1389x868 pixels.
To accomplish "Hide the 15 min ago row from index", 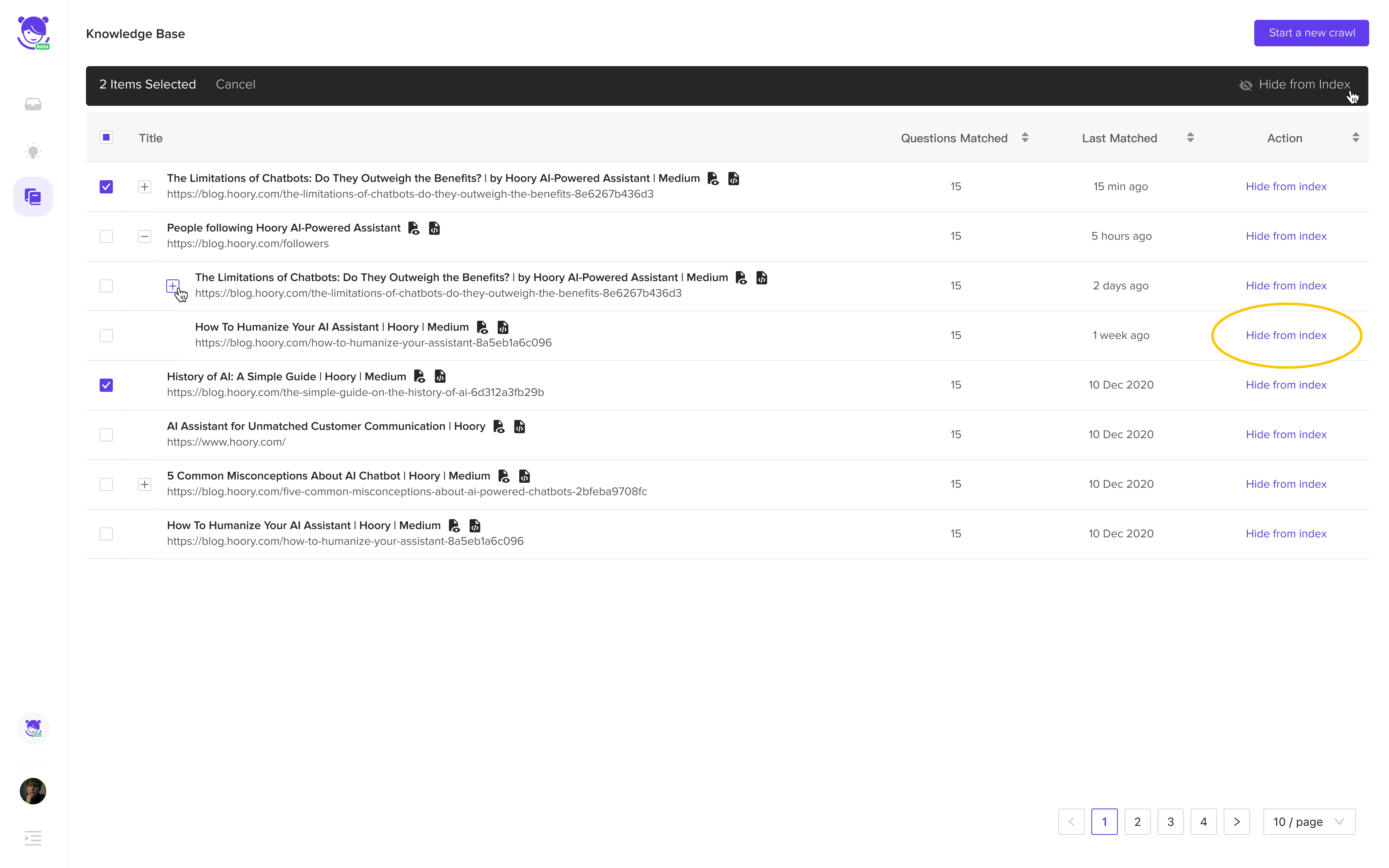I will pos(1286,187).
